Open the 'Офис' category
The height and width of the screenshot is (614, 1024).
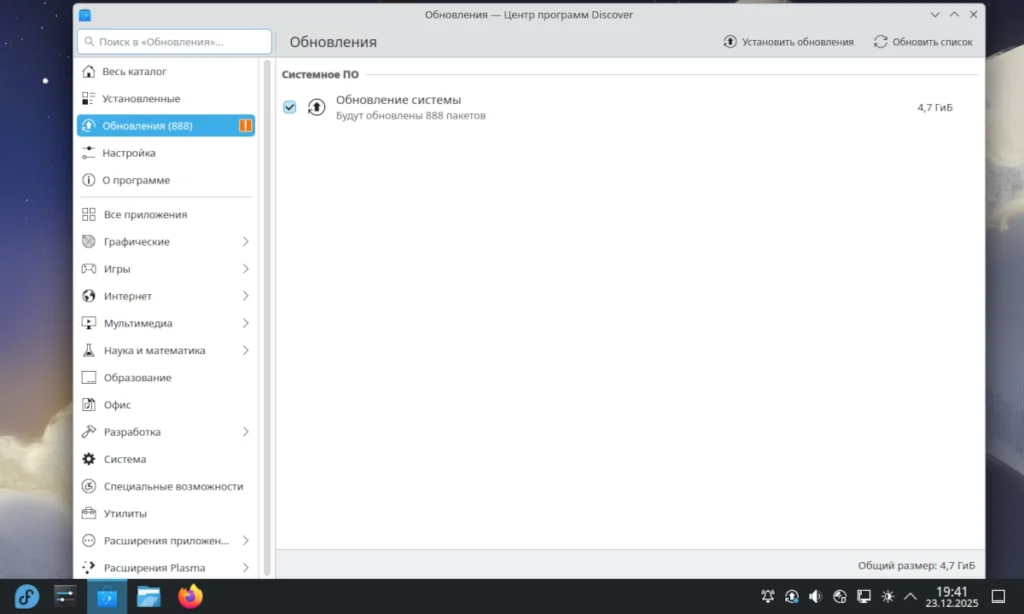tap(166, 405)
